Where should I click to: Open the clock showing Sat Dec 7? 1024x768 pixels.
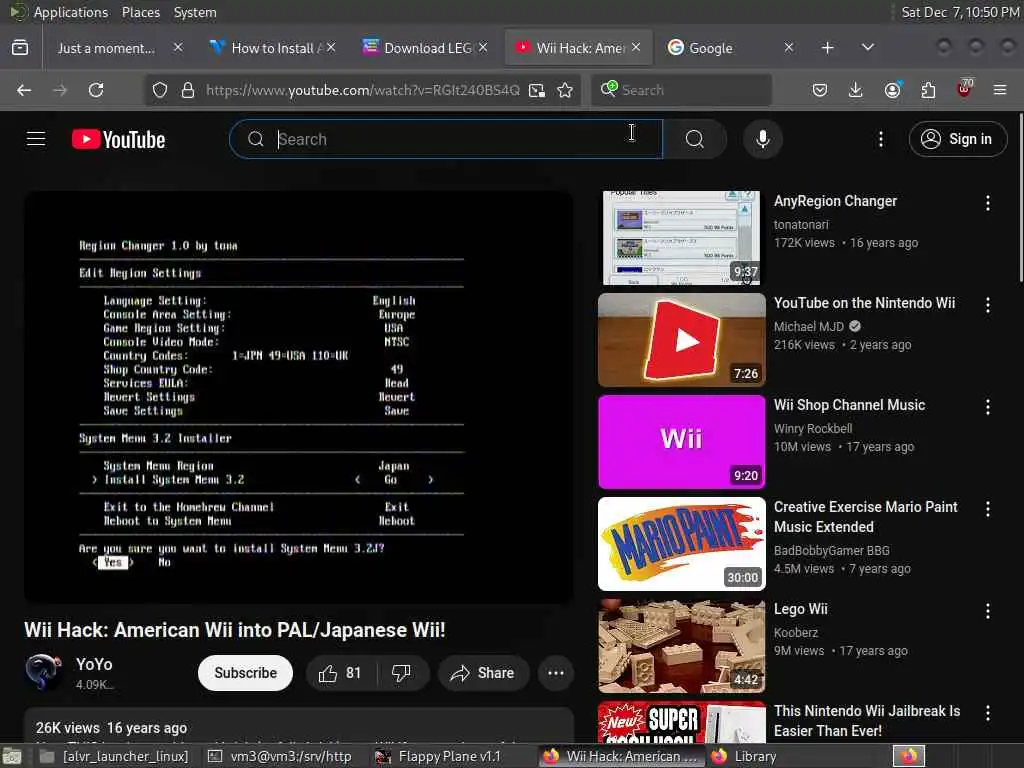960,12
